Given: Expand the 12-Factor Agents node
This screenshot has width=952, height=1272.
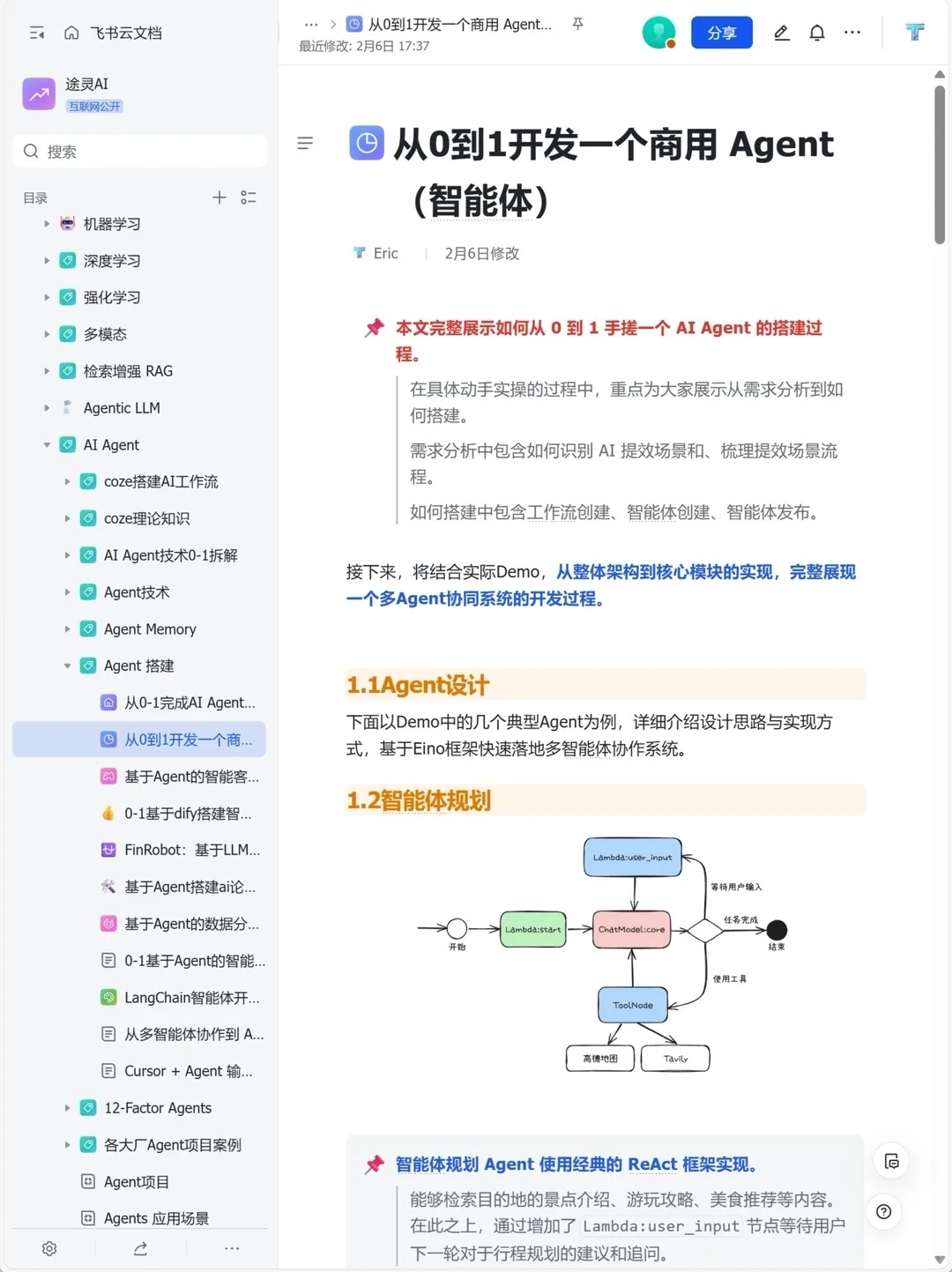Looking at the screenshot, I should [67, 1108].
